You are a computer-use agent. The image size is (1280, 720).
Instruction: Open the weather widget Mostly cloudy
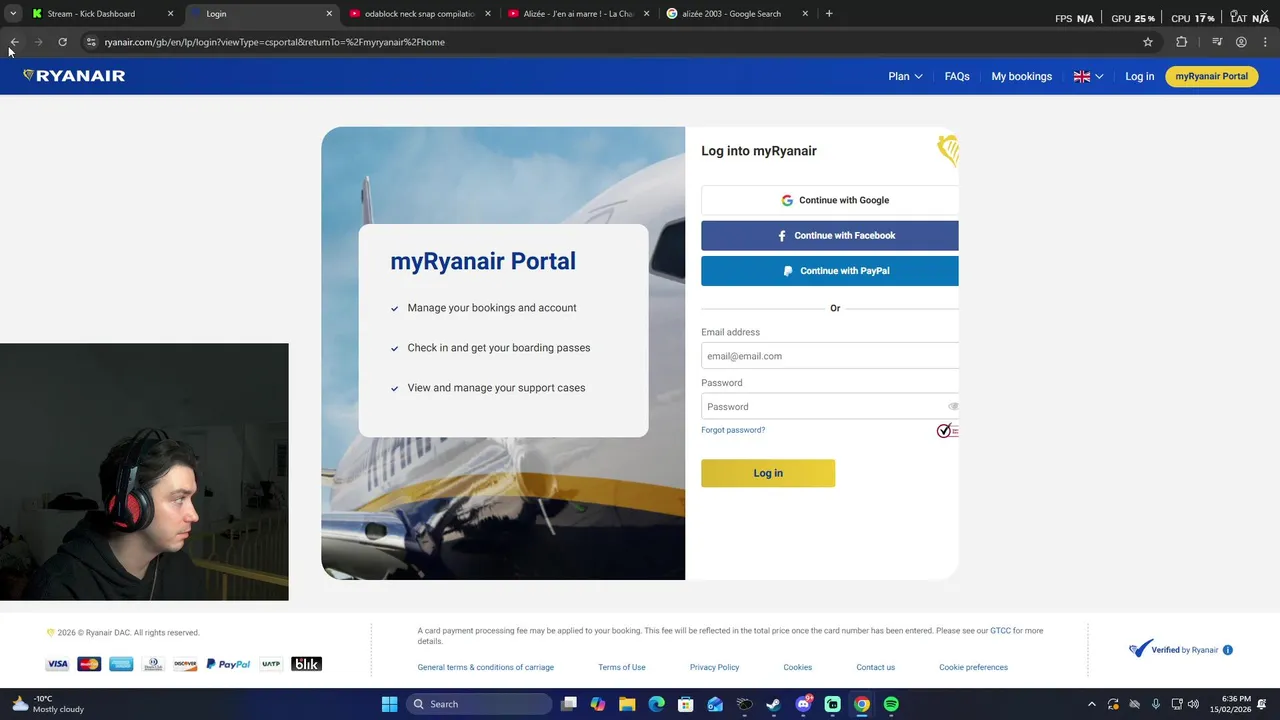(48, 704)
